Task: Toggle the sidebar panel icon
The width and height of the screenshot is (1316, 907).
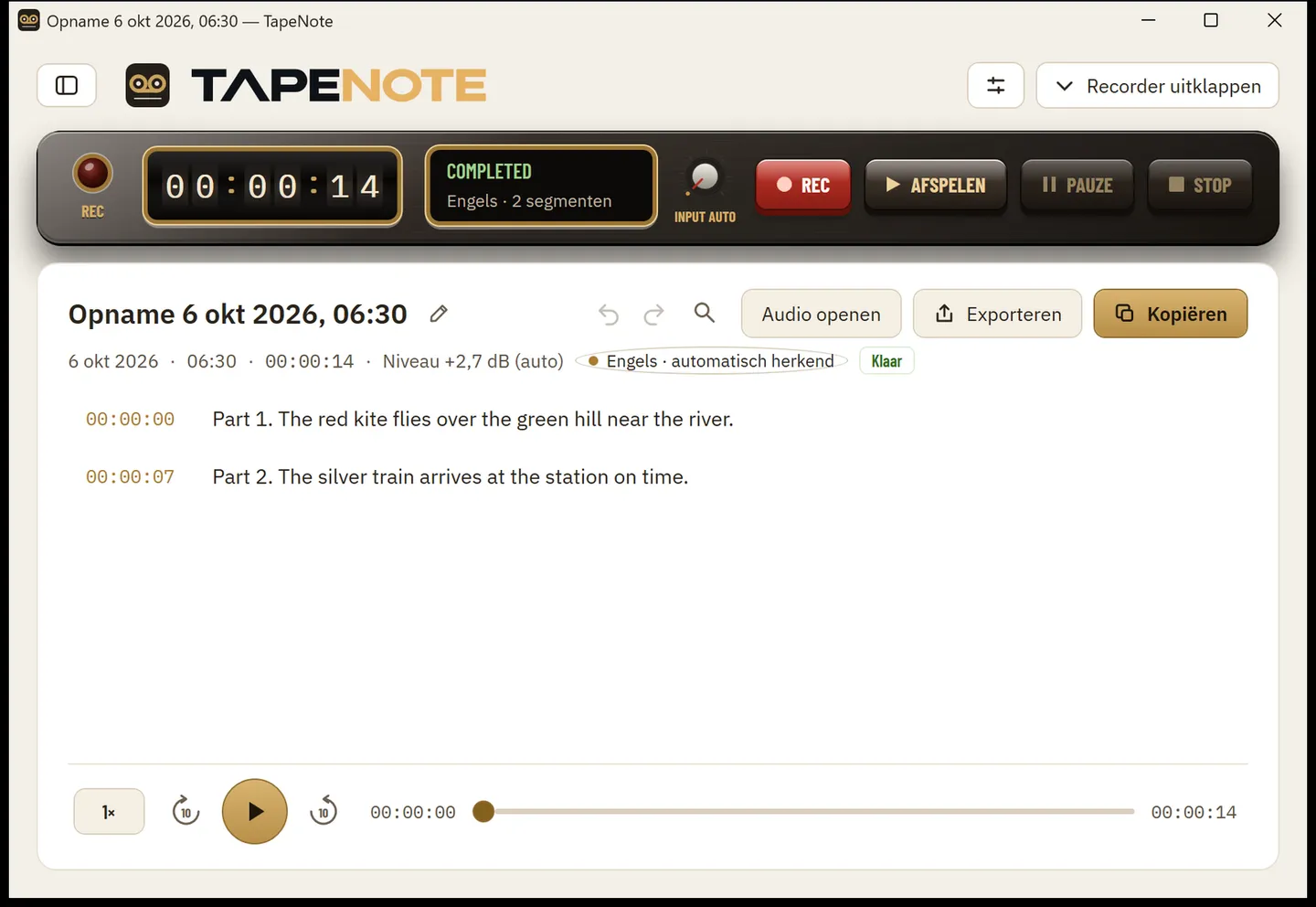Action: point(67,86)
